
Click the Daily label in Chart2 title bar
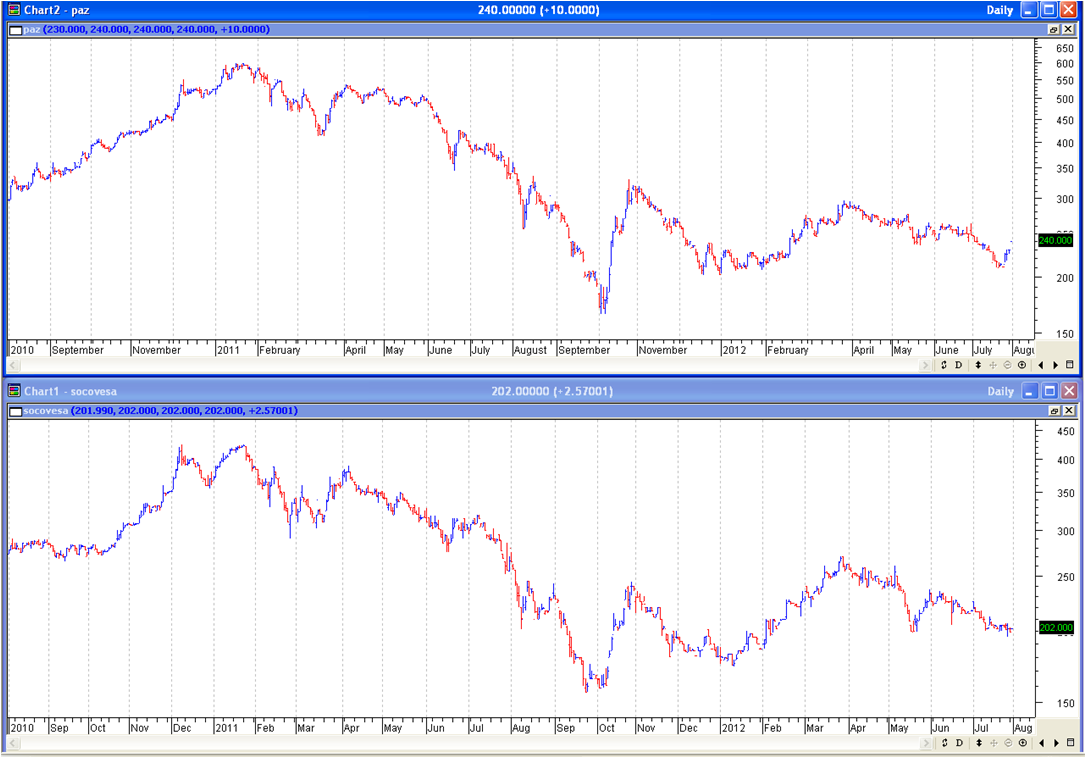(x=999, y=10)
